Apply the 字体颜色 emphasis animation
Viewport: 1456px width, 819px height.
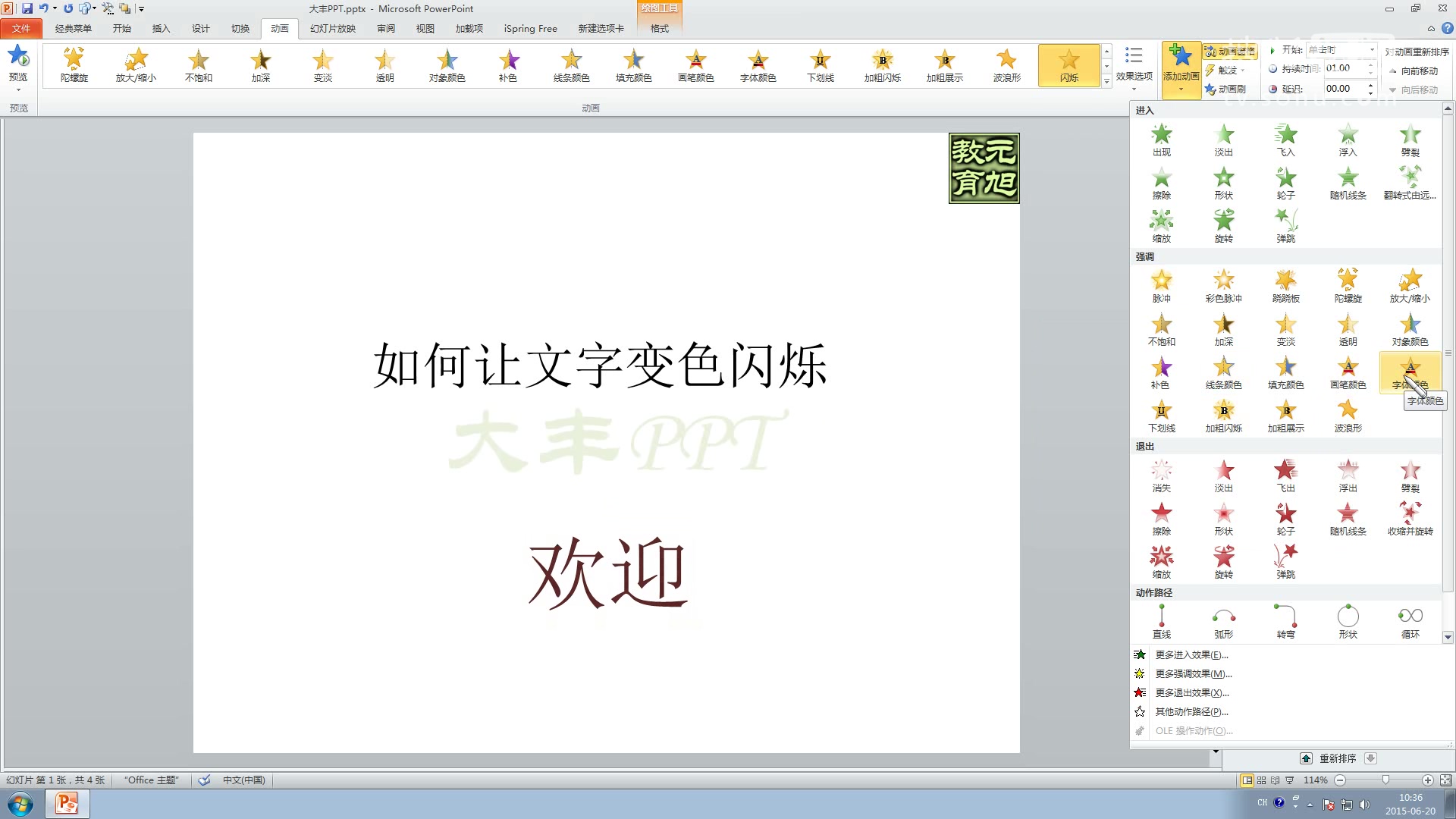(1410, 372)
